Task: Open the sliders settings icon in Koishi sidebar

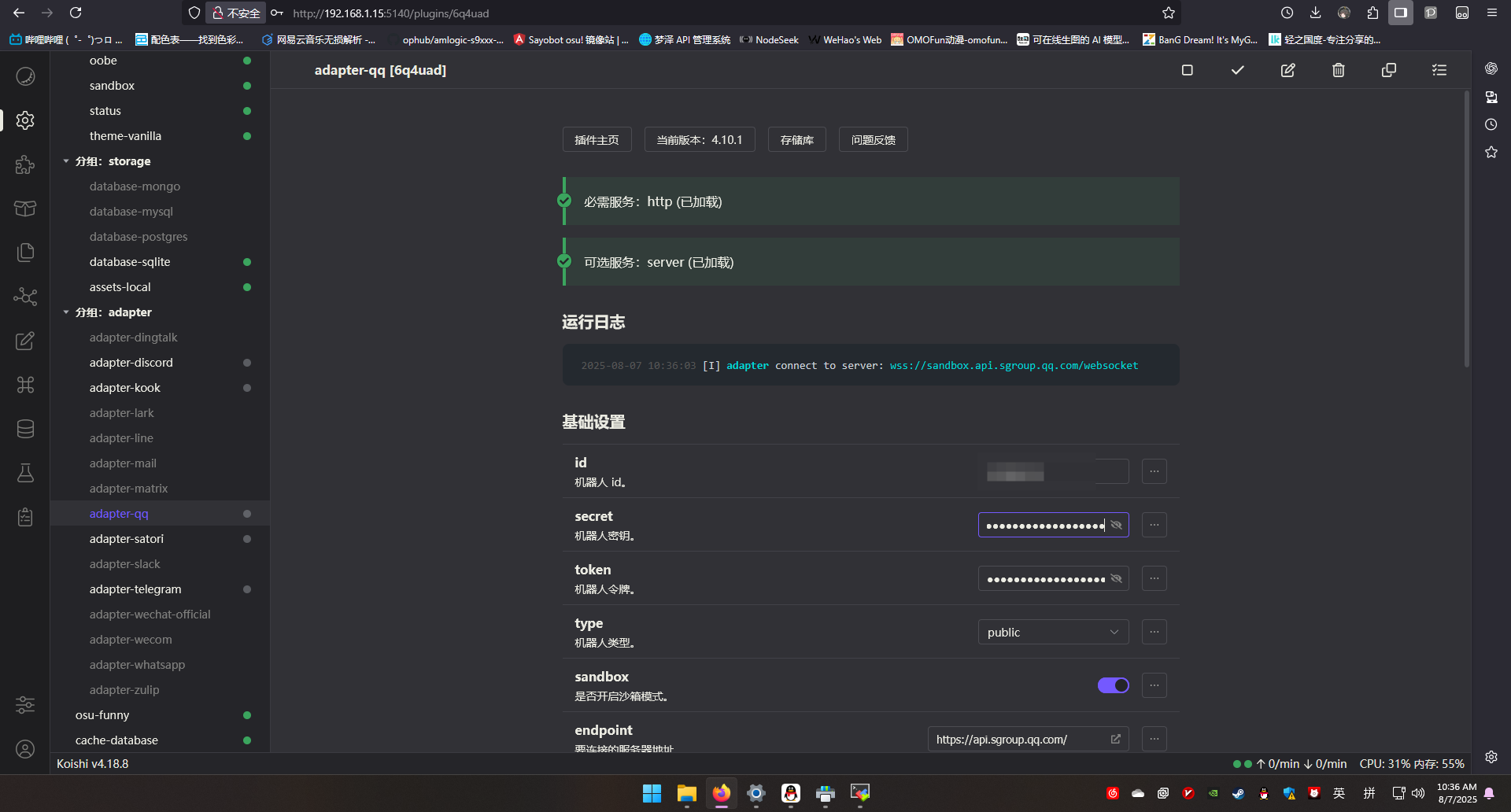Action: 25,705
